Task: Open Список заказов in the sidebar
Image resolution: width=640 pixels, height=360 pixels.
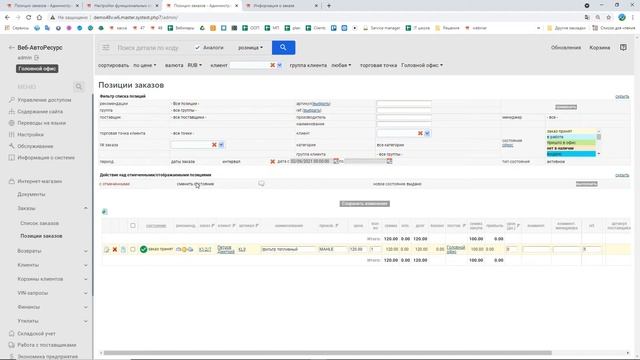Action: click(x=40, y=223)
